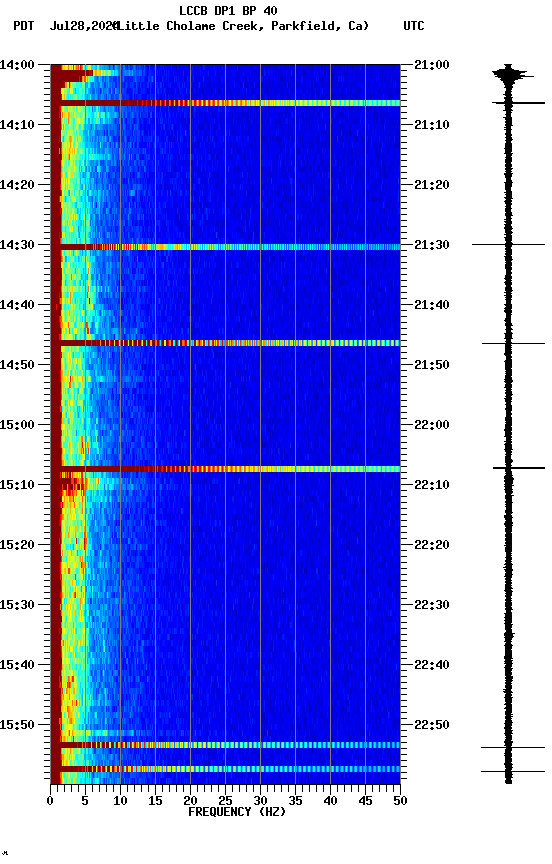Select the 15:50 PDT time label

coord(17,725)
